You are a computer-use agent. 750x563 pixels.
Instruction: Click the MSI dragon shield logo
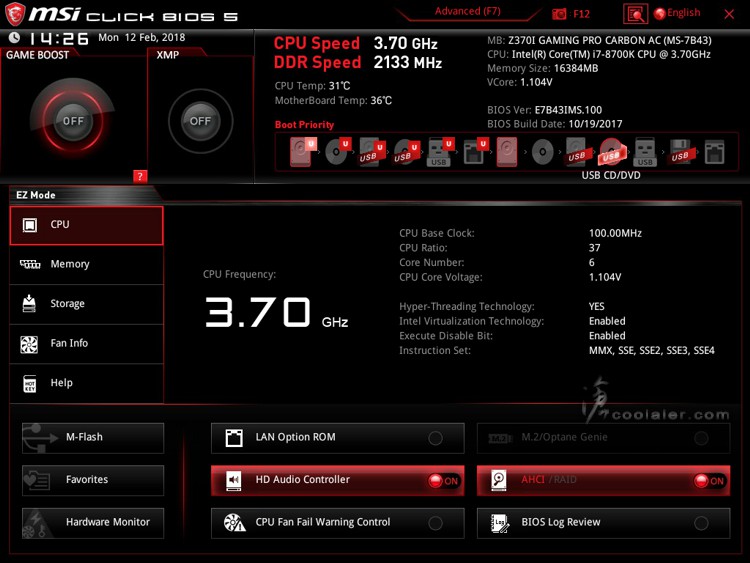(14, 14)
